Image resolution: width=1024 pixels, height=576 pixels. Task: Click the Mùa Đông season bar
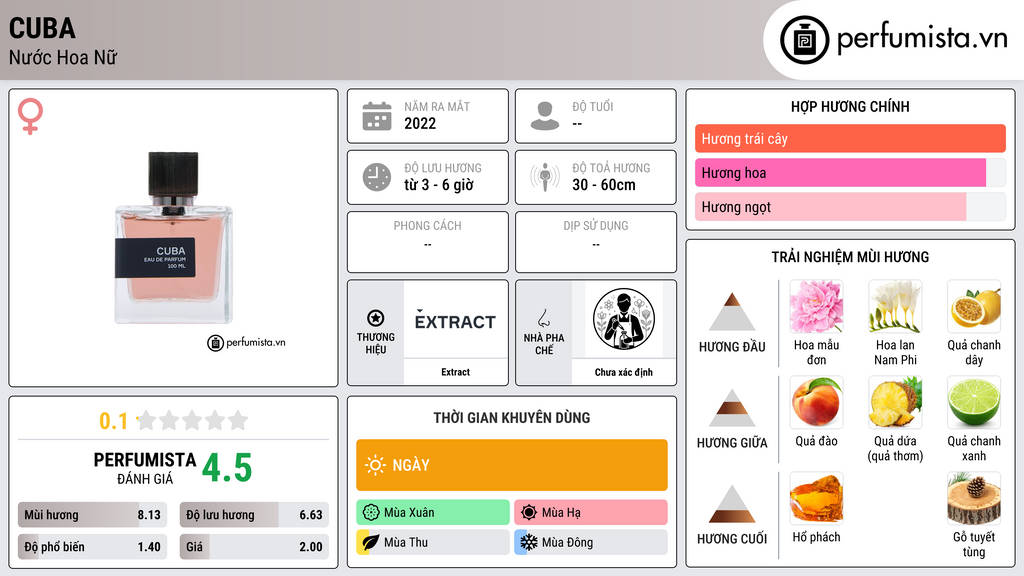click(591, 542)
